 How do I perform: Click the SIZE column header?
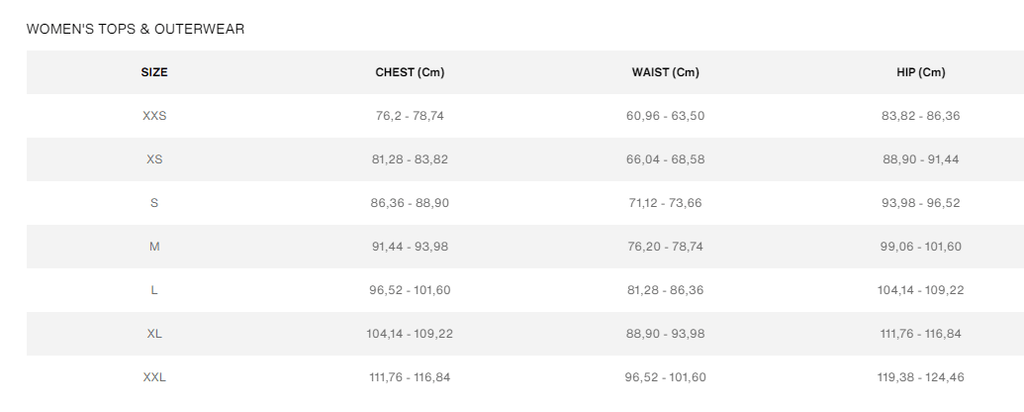point(154,72)
